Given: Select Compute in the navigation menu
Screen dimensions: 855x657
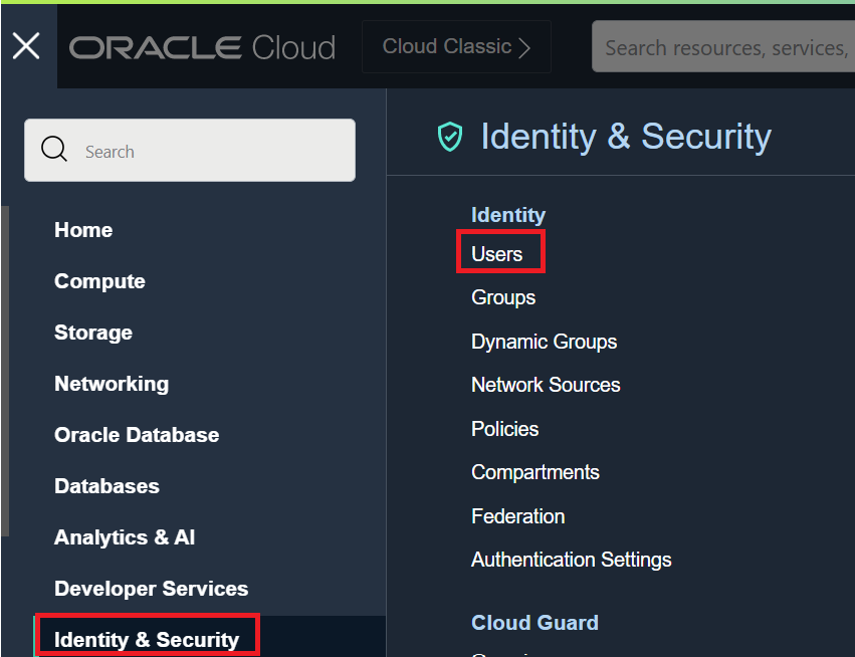Looking at the screenshot, I should point(99,281).
